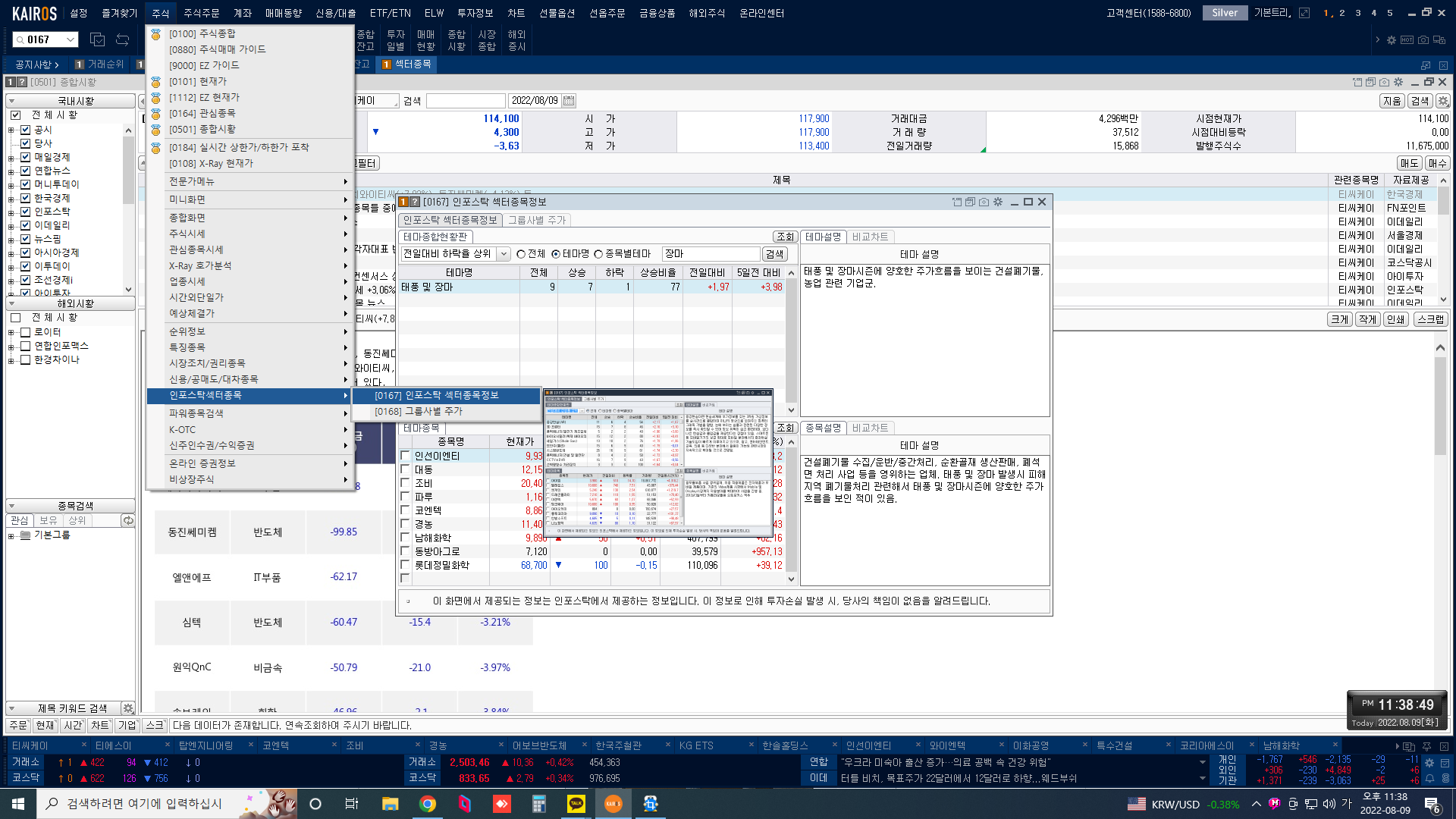Click the camera screenshot icon in the top toolbar
This screenshot has height=819, width=1456.
pyautogui.click(x=1423, y=40)
